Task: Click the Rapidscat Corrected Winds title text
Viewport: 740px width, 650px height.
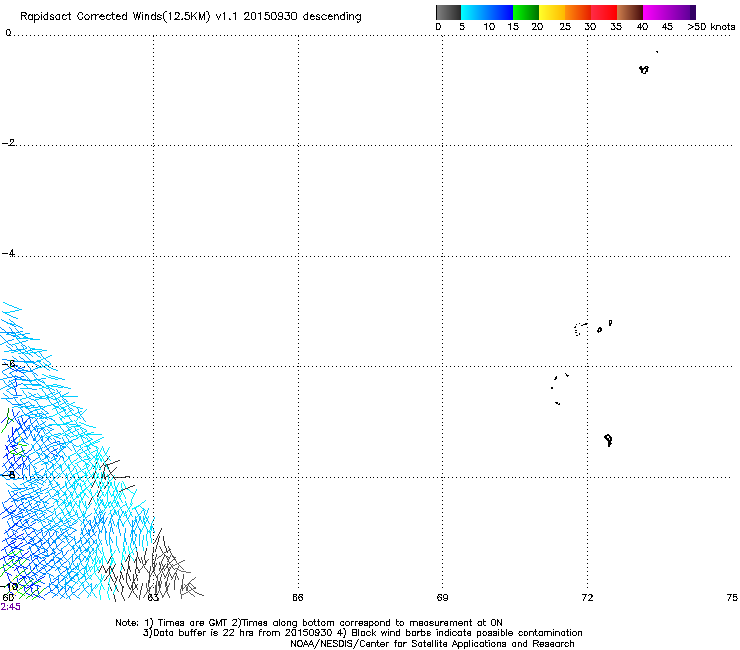Action: (191, 17)
